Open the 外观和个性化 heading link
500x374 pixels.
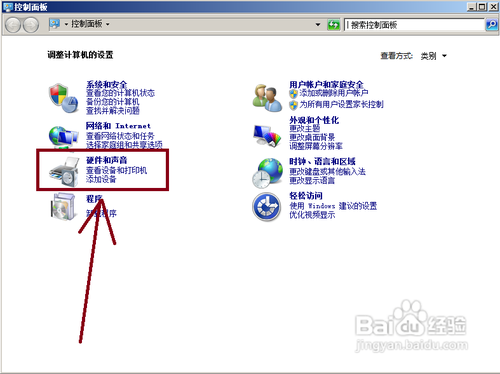tap(314, 120)
